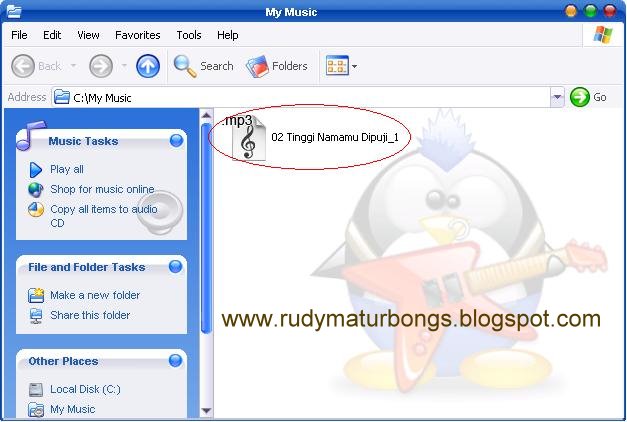The width and height of the screenshot is (627, 422).
Task: Click the My Music link in Other Places
Action: point(72,409)
